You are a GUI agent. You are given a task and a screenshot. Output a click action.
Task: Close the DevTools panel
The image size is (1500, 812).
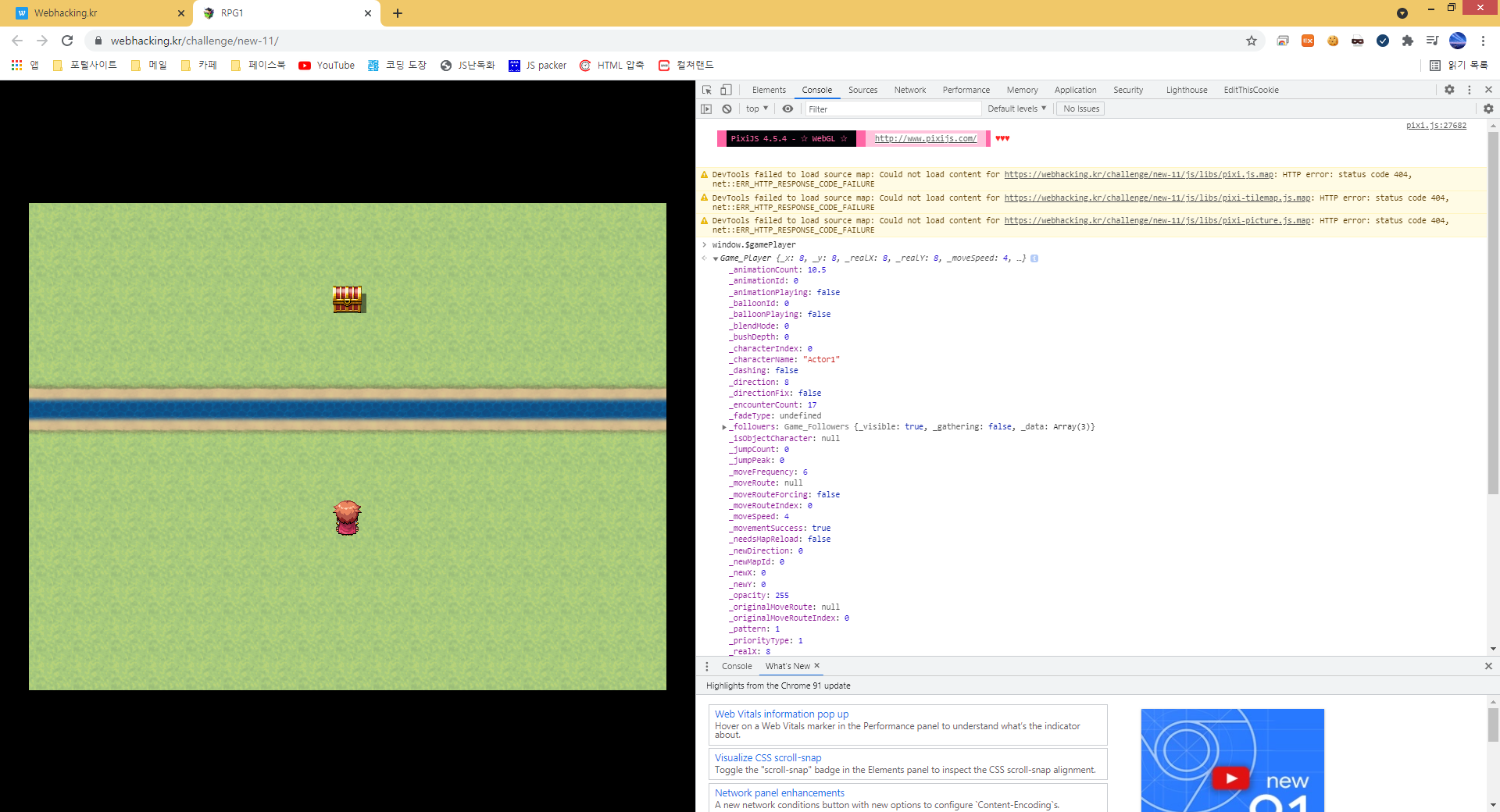click(1488, 90)
